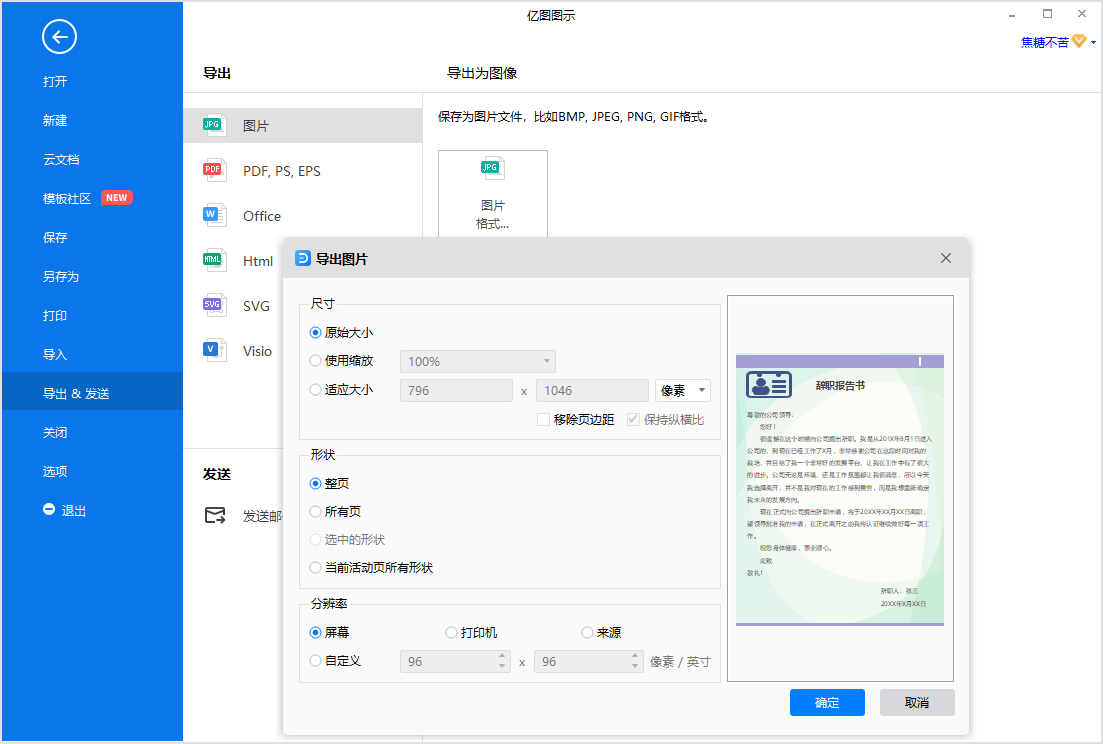Viewport: 1103px width, 744px height.
Task: Select 适应大小 radio option
Action: [x=315, y=389]
